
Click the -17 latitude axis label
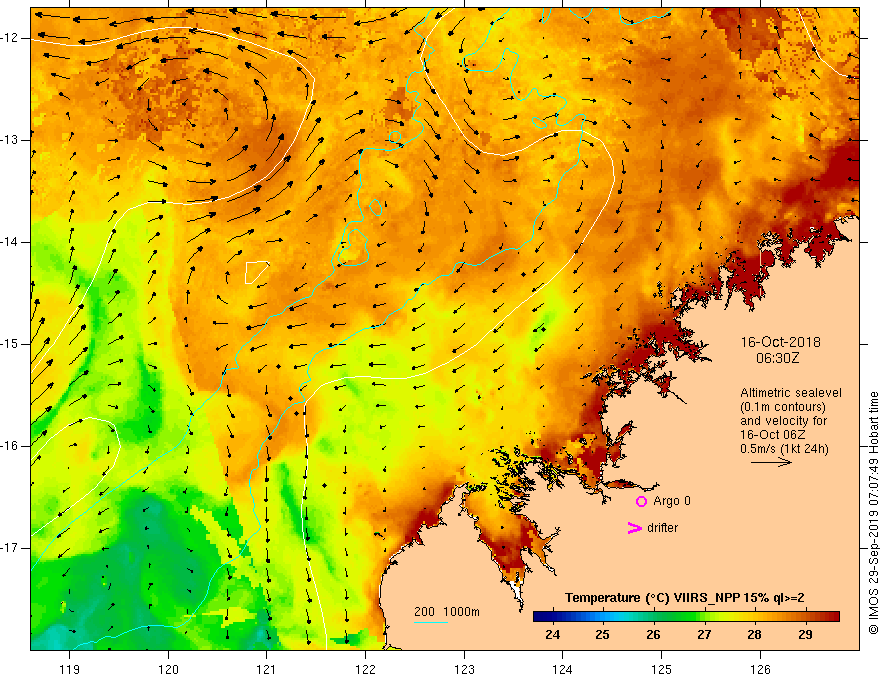tap(10, 548)
